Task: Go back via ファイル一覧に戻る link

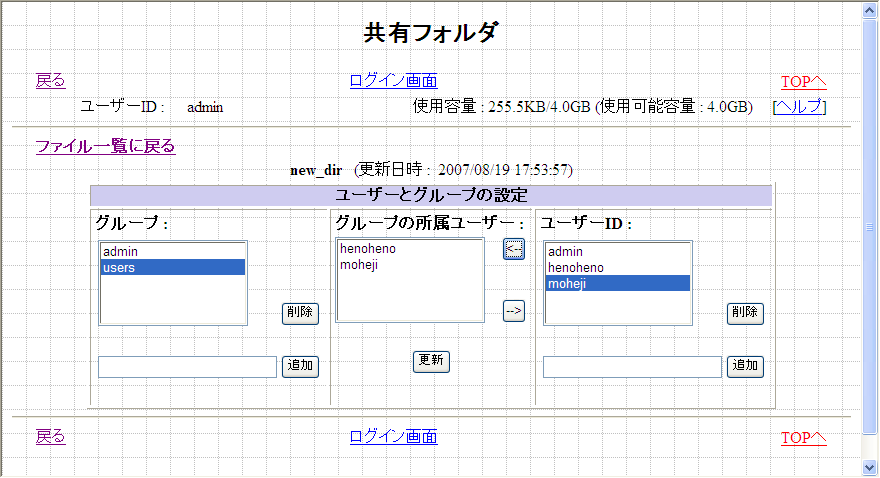Action: (x=105, y=146)
